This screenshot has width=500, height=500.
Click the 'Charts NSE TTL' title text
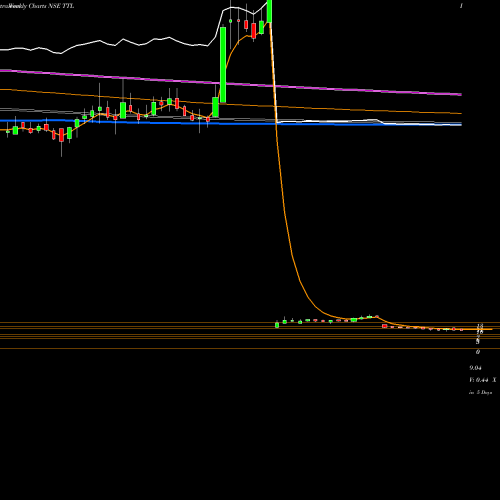[51, 6]
